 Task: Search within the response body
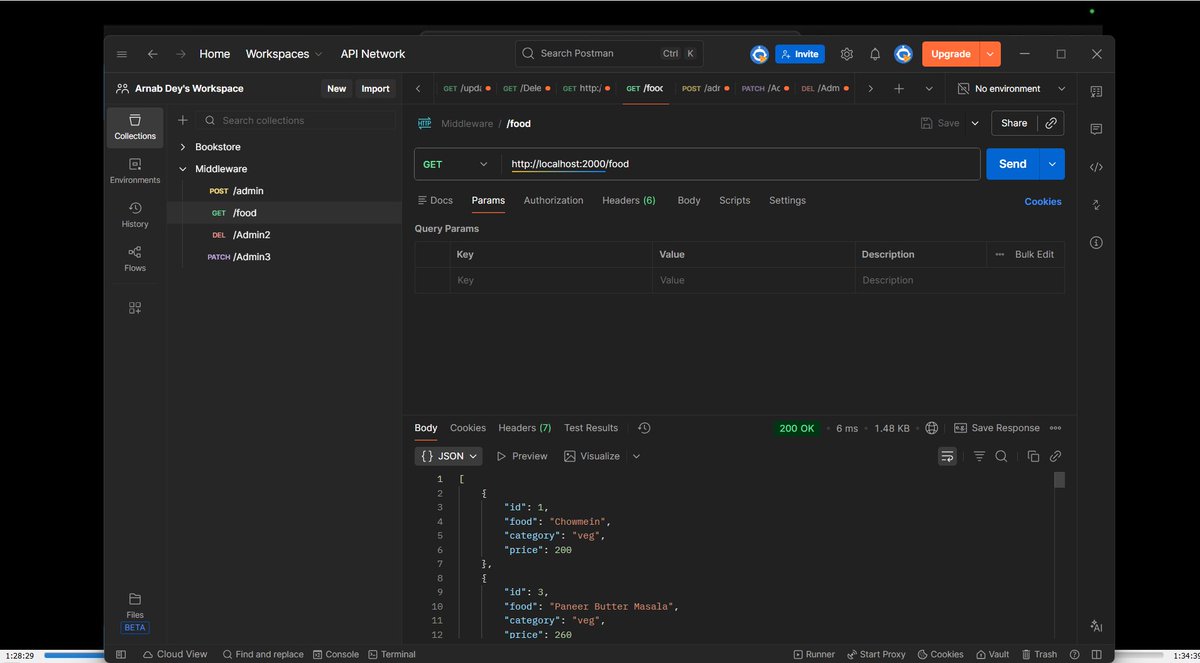coord(1001,456)
